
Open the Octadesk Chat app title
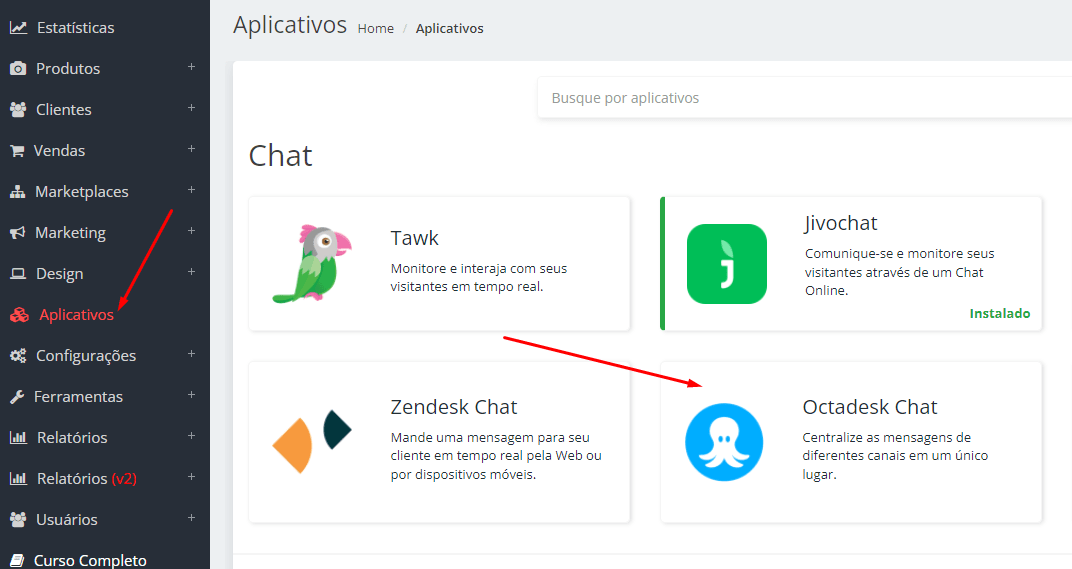(870, 407)
